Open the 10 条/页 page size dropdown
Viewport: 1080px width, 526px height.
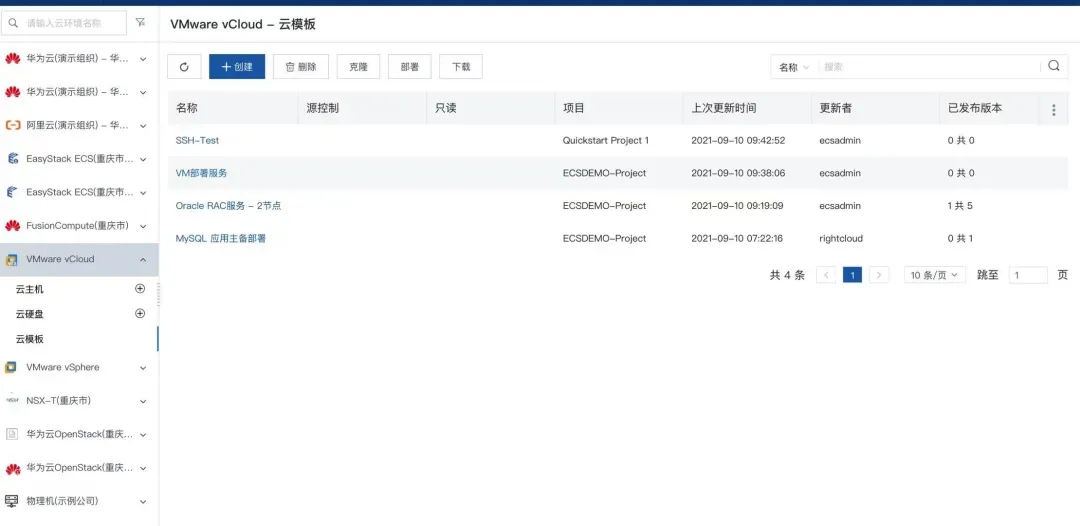pos(935,275)
